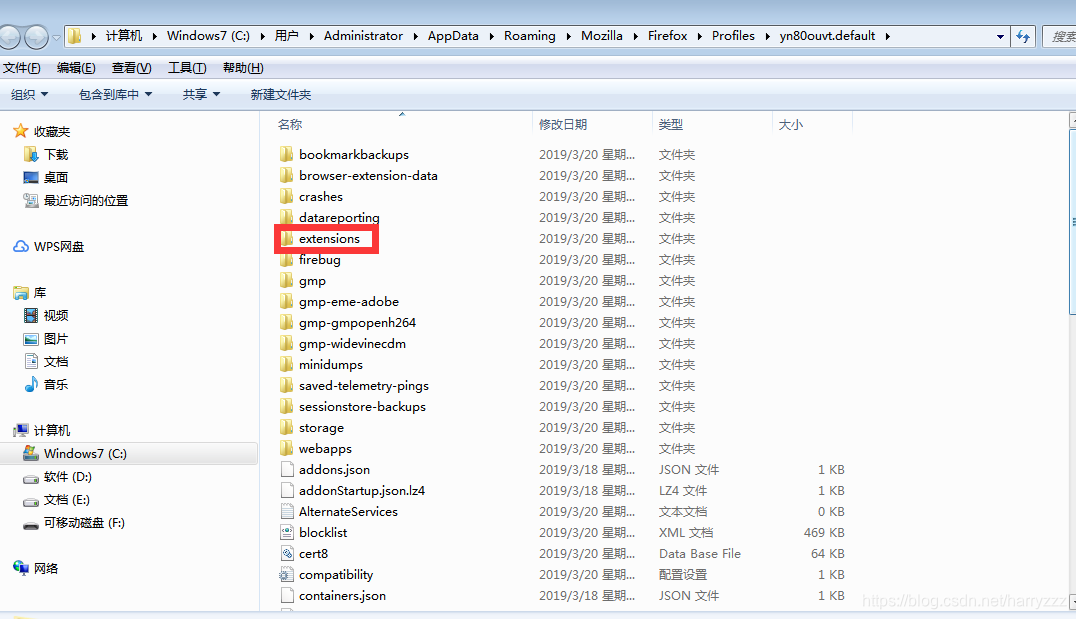Select the browser-extension-data folder icon

(287, 175)
